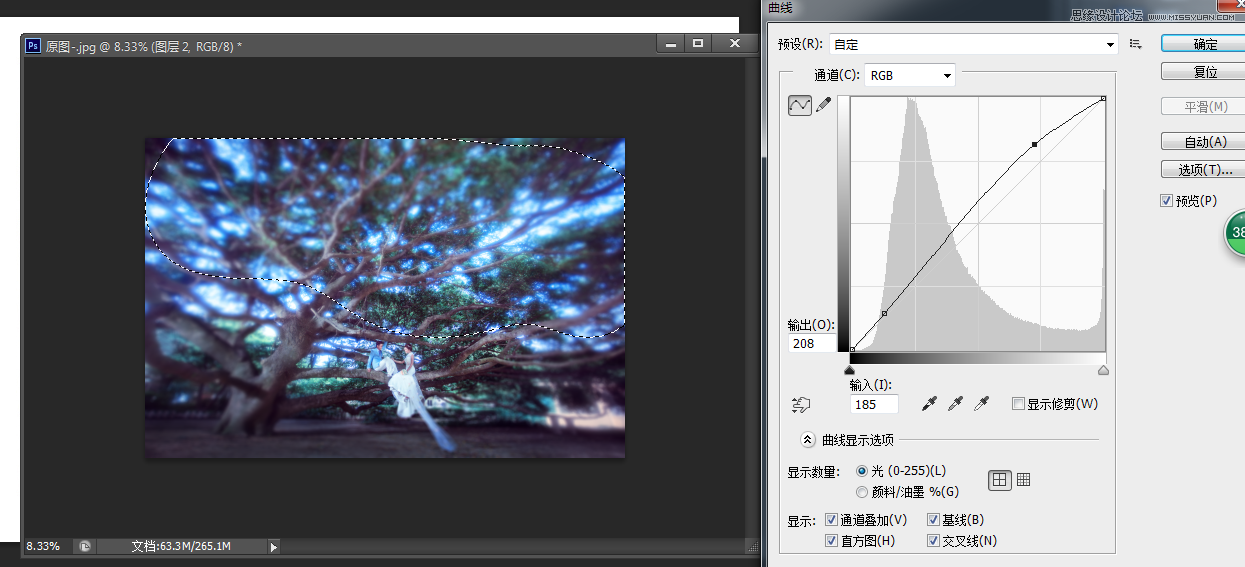The height and width of the screenshot is (567, 1245).
Task: Click the 确定 OK button
Action: click(x=1205, y=44)
